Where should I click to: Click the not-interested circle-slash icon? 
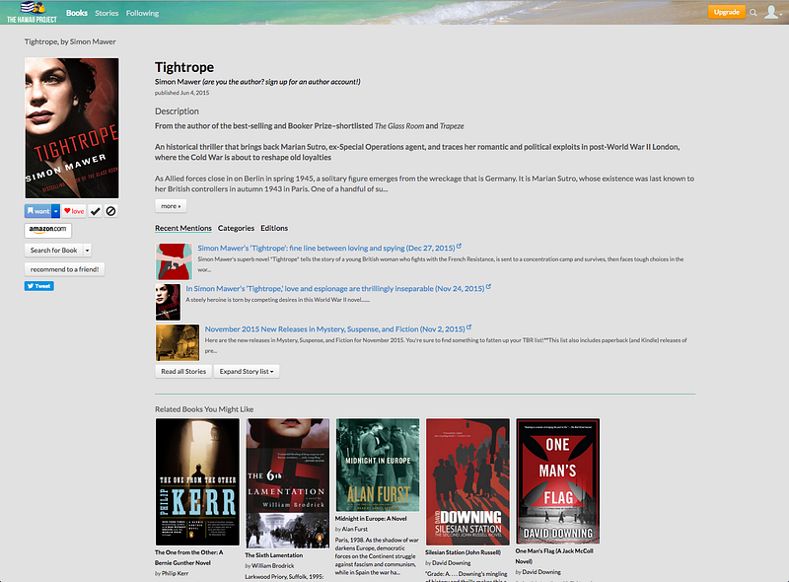111,211
